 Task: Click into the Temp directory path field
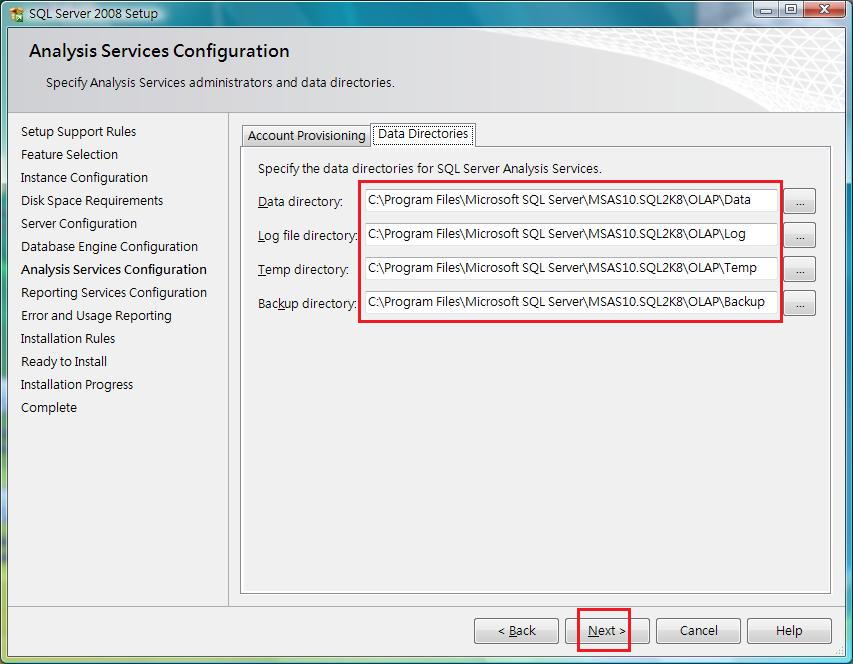point(571,269)
